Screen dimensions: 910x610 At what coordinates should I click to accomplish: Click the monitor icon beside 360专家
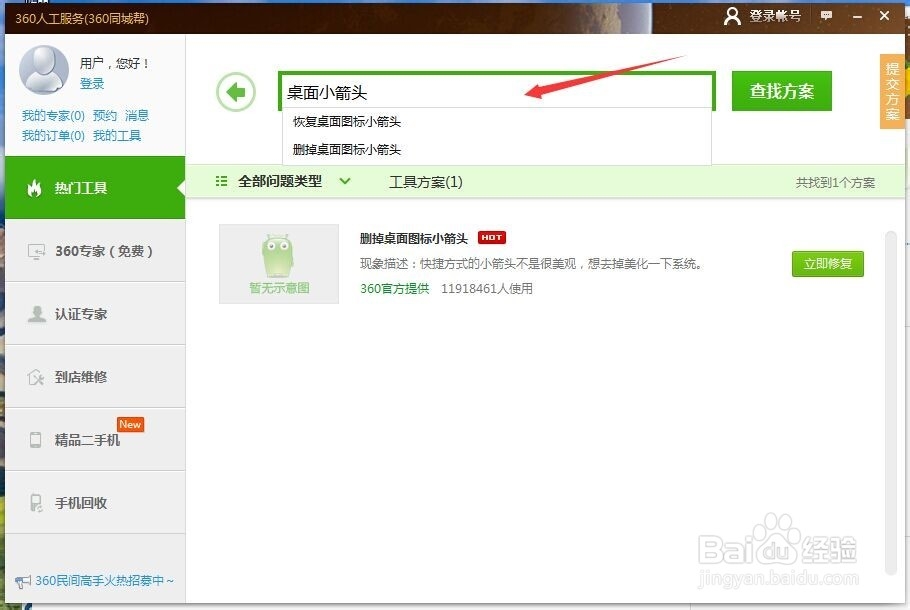coord(36,251)
